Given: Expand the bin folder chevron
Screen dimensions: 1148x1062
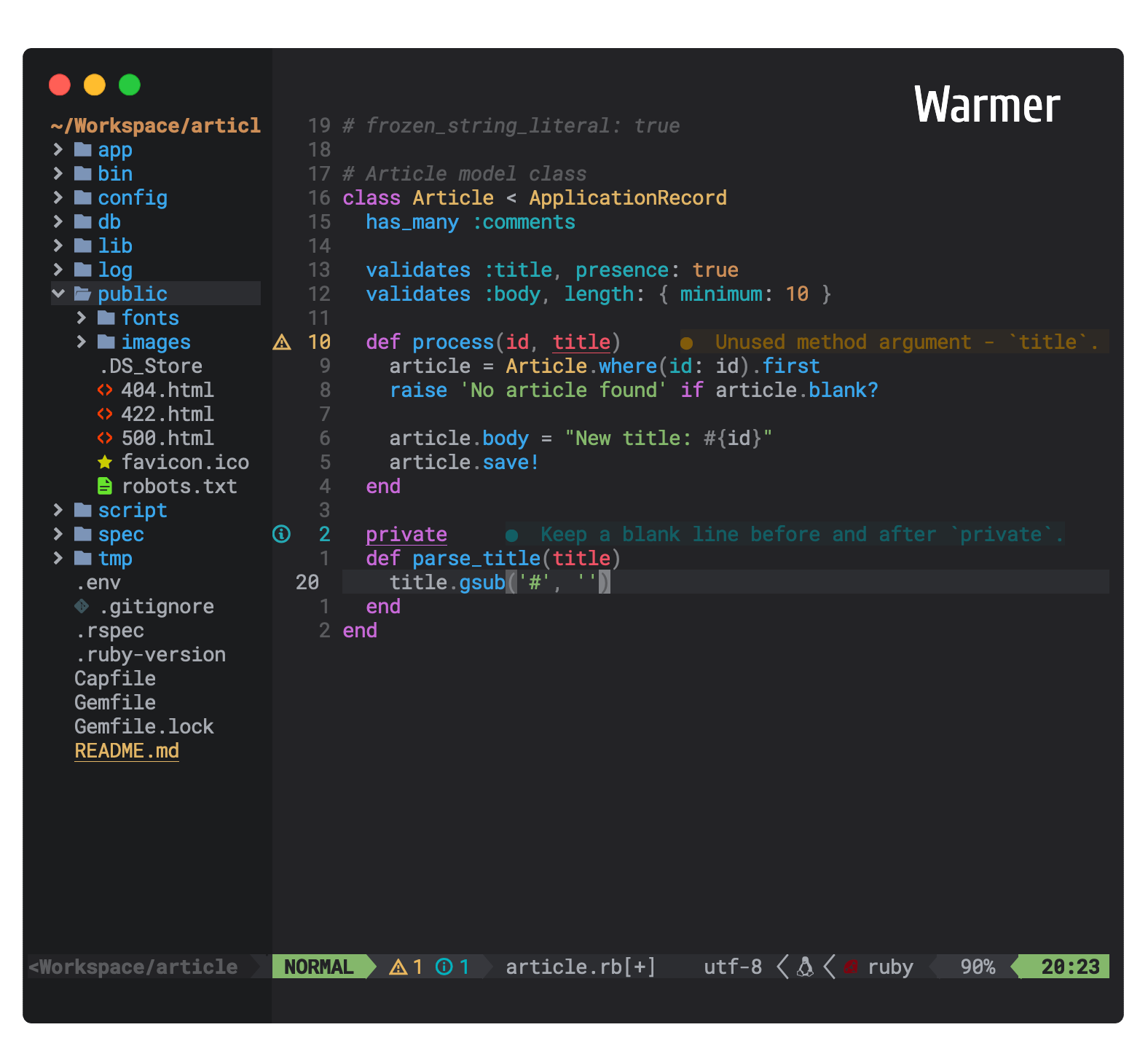Looking at the screenshot, I should tap(58, 173).
